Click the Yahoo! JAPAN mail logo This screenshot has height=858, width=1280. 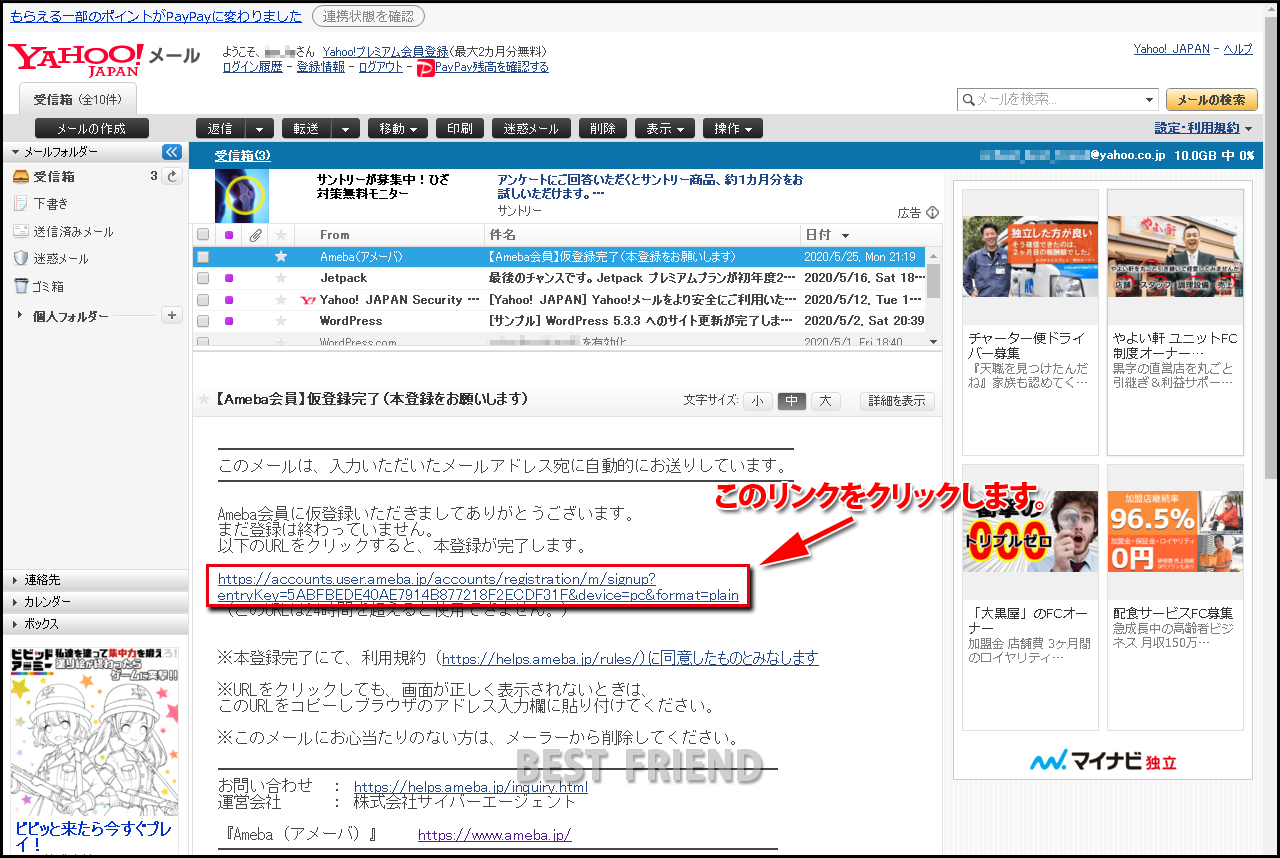coord(104,60)
